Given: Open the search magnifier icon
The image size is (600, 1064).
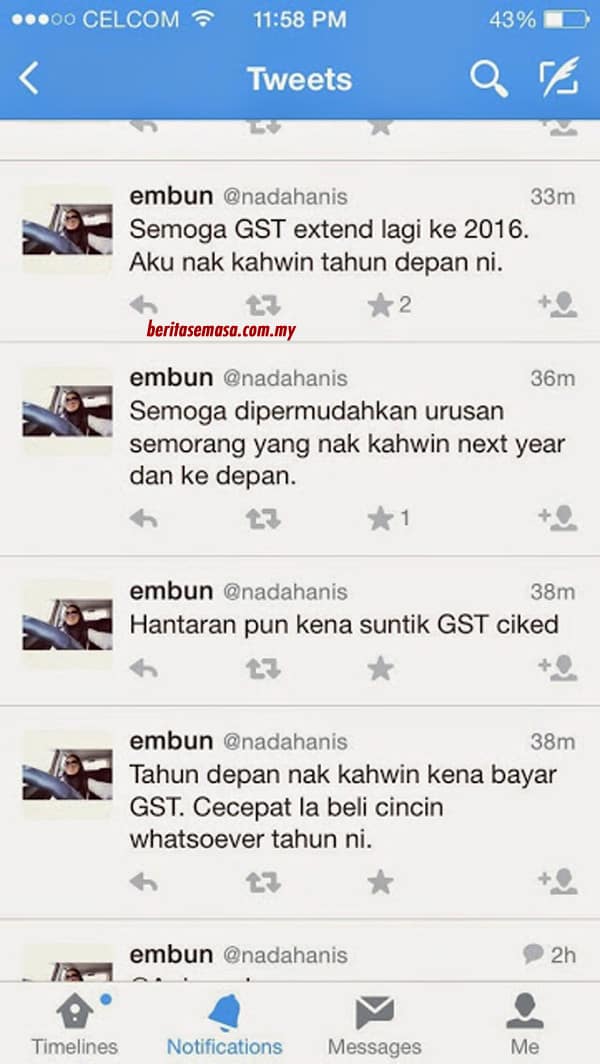Looking at the screenshot, I should point(489,79).
